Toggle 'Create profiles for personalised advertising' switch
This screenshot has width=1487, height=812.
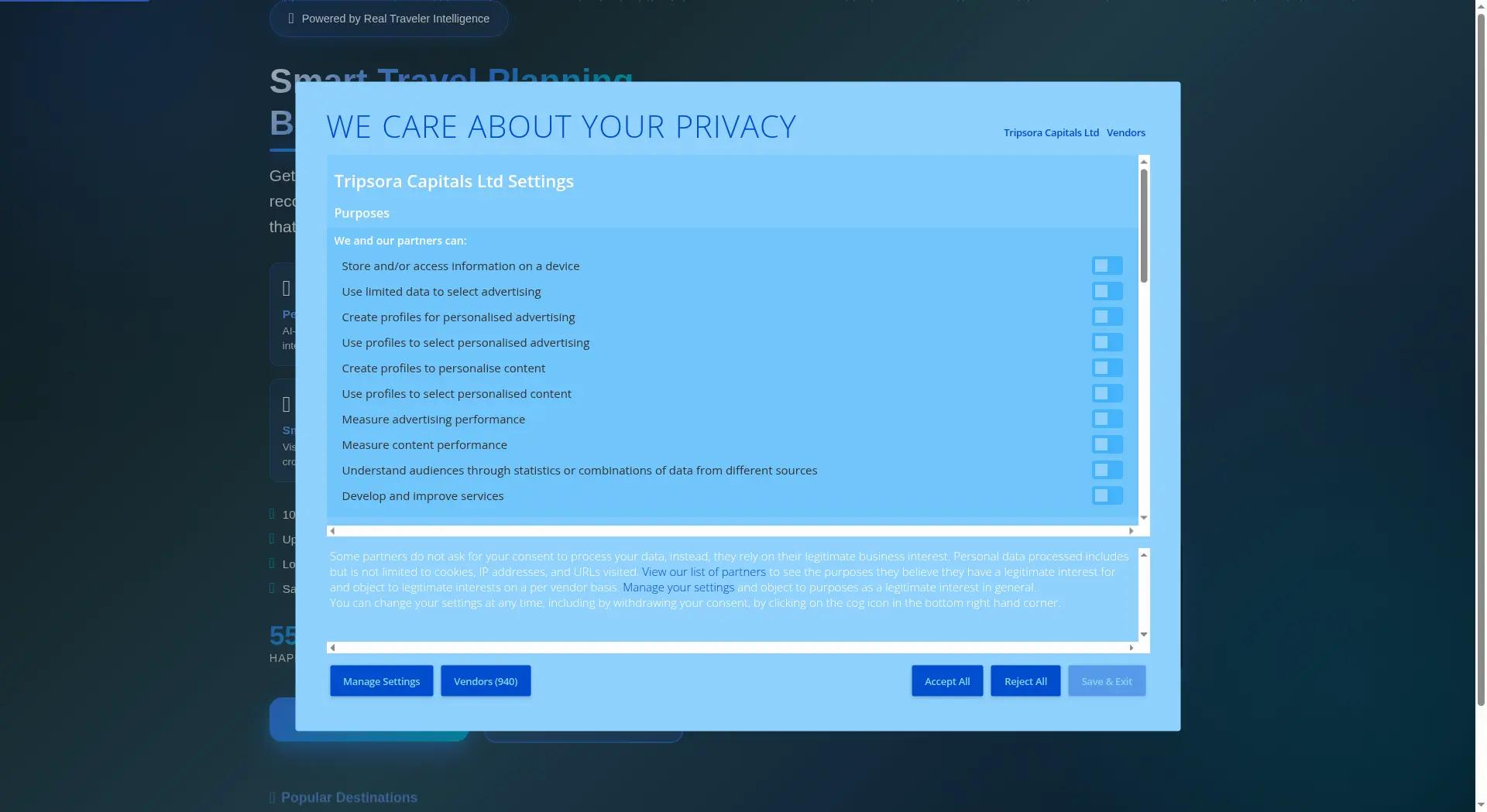tap(1107, 317)
